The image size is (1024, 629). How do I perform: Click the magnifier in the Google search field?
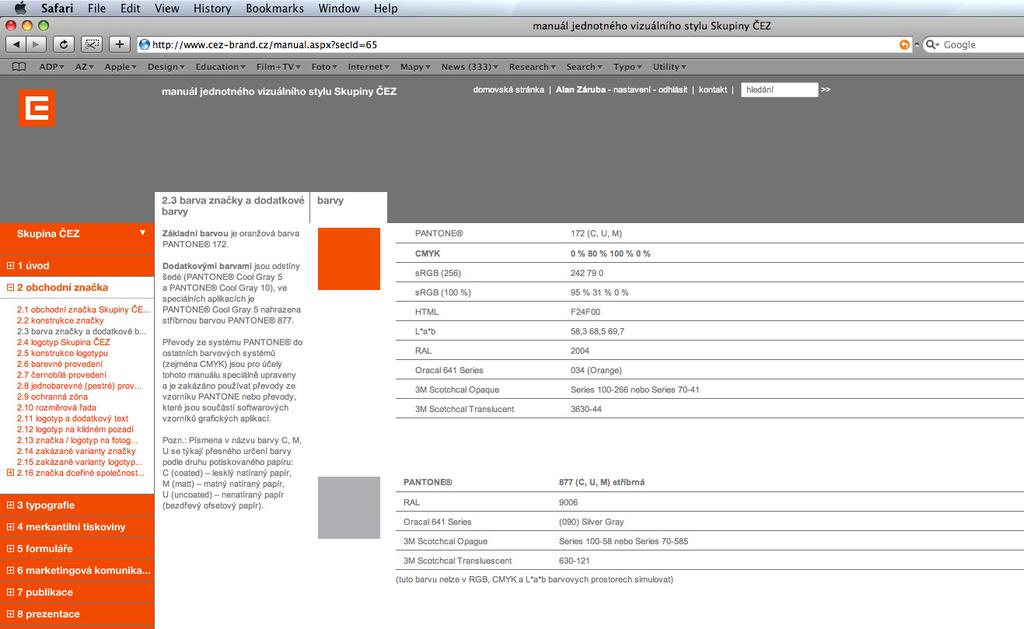click(x=932, y=44)
